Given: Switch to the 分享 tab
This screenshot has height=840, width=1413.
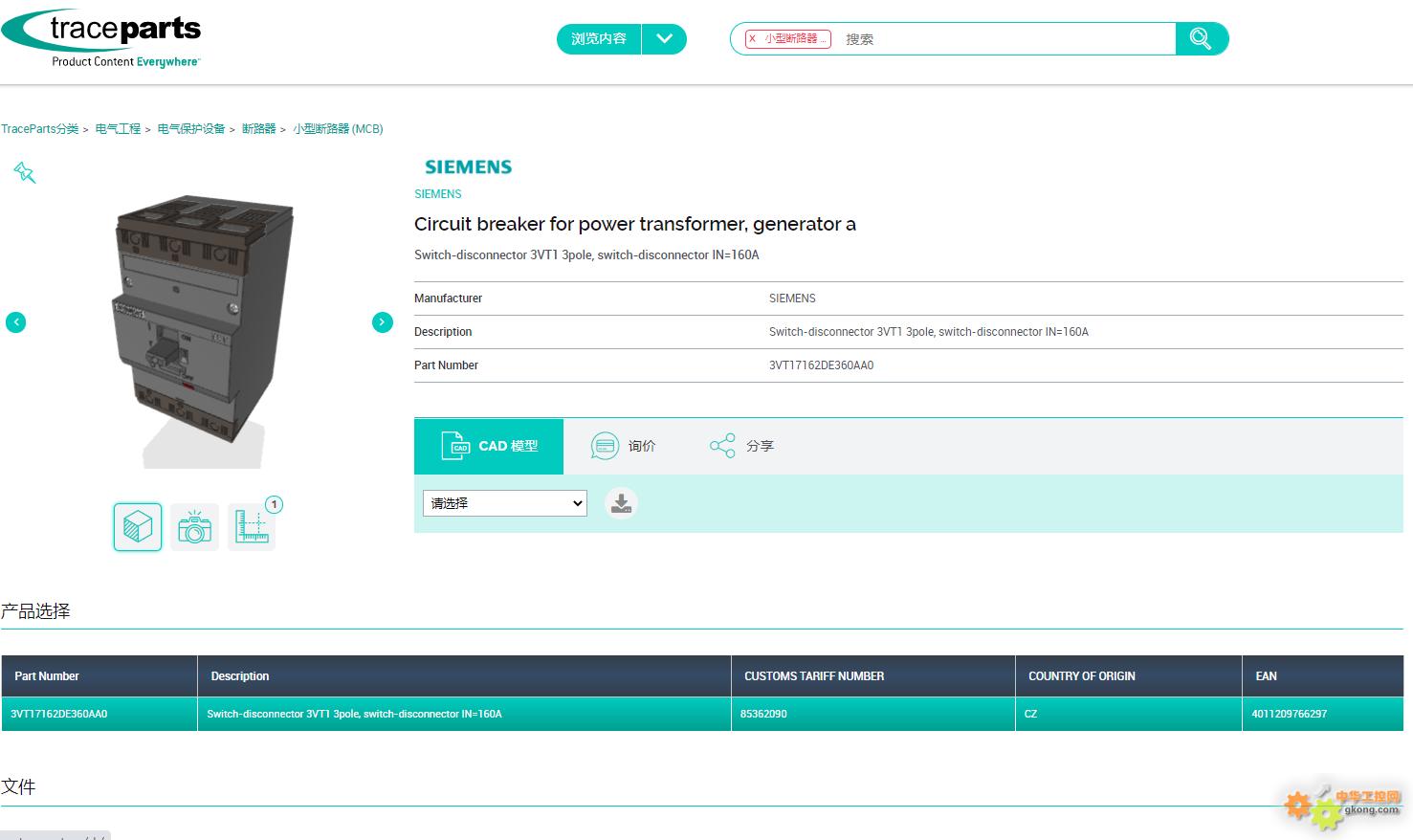Looking at the screenshot, I should [x=741, y=446].
